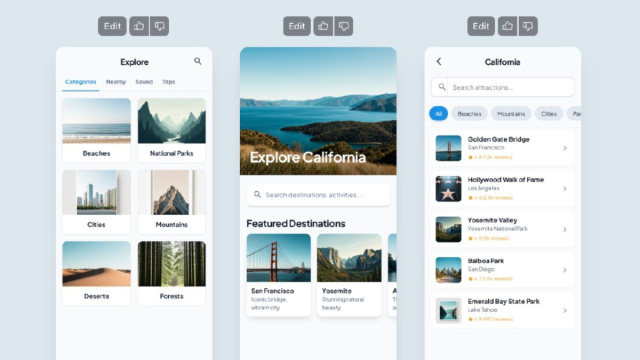This screenshot has width=640, height=360.
Task: Click the Golden Gate Bridge star rating
Action: click(490, 157)
